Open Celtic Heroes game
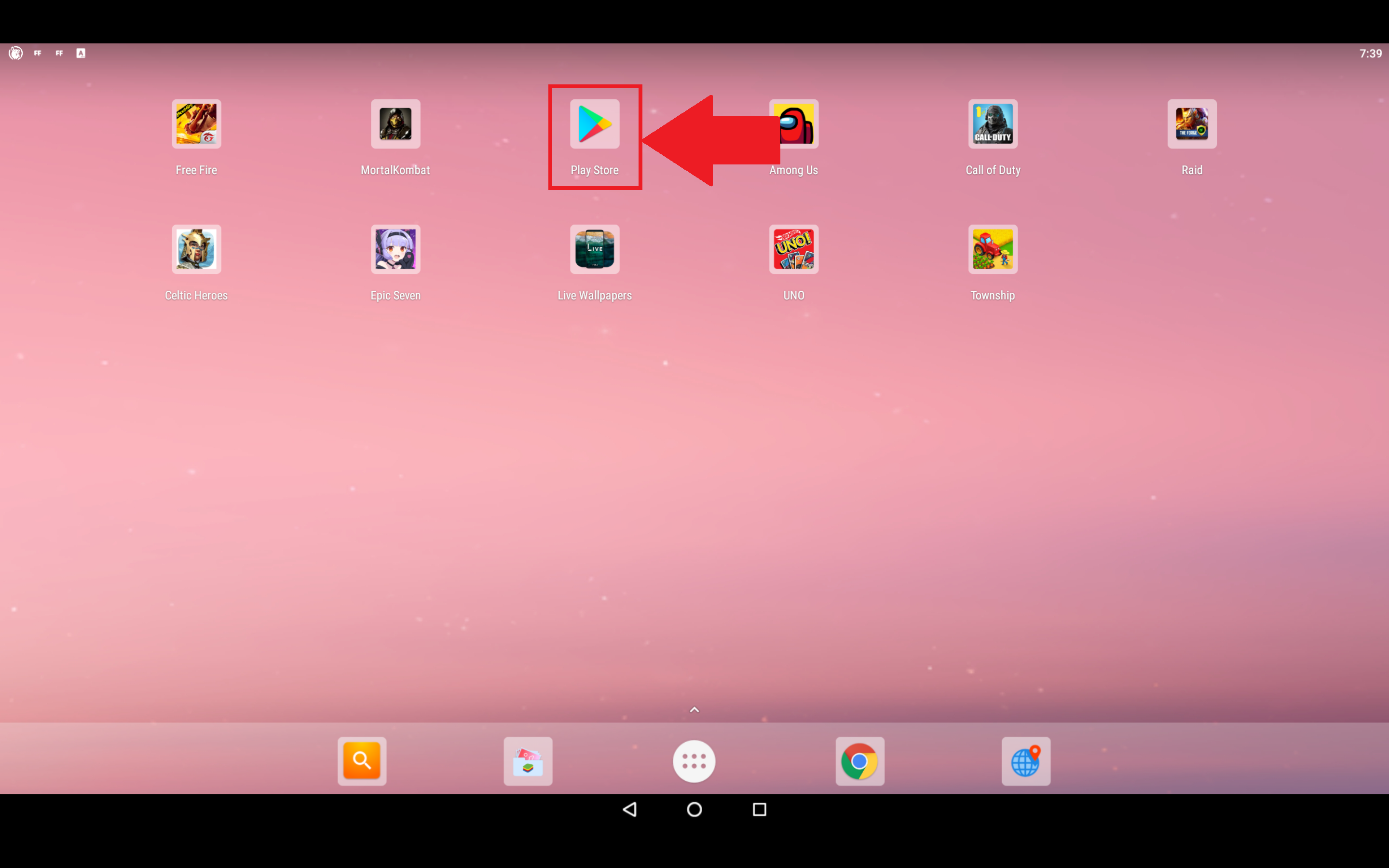 tap(196, 248)
